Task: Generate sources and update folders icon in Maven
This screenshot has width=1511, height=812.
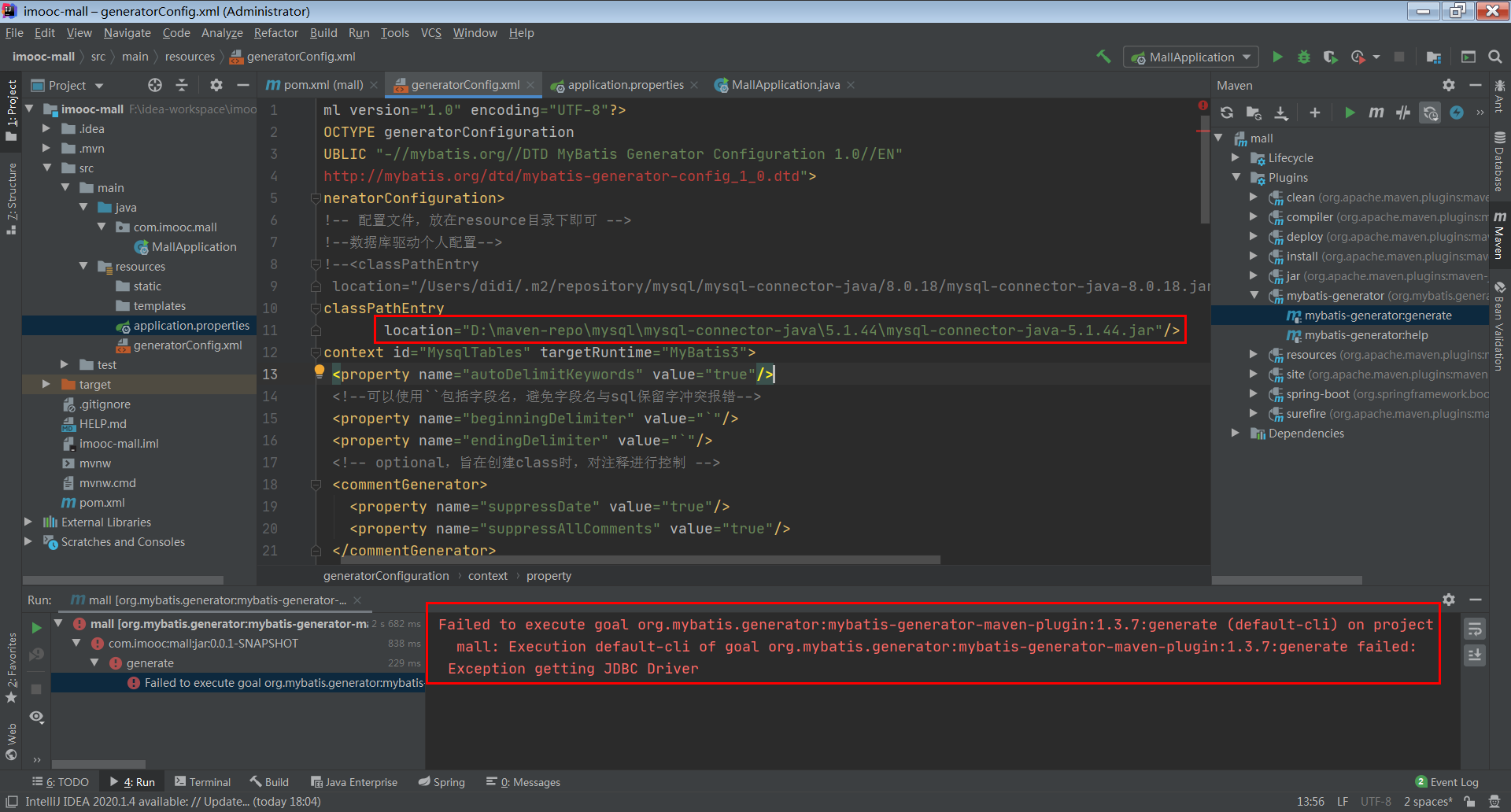Action: [1254, 113]
